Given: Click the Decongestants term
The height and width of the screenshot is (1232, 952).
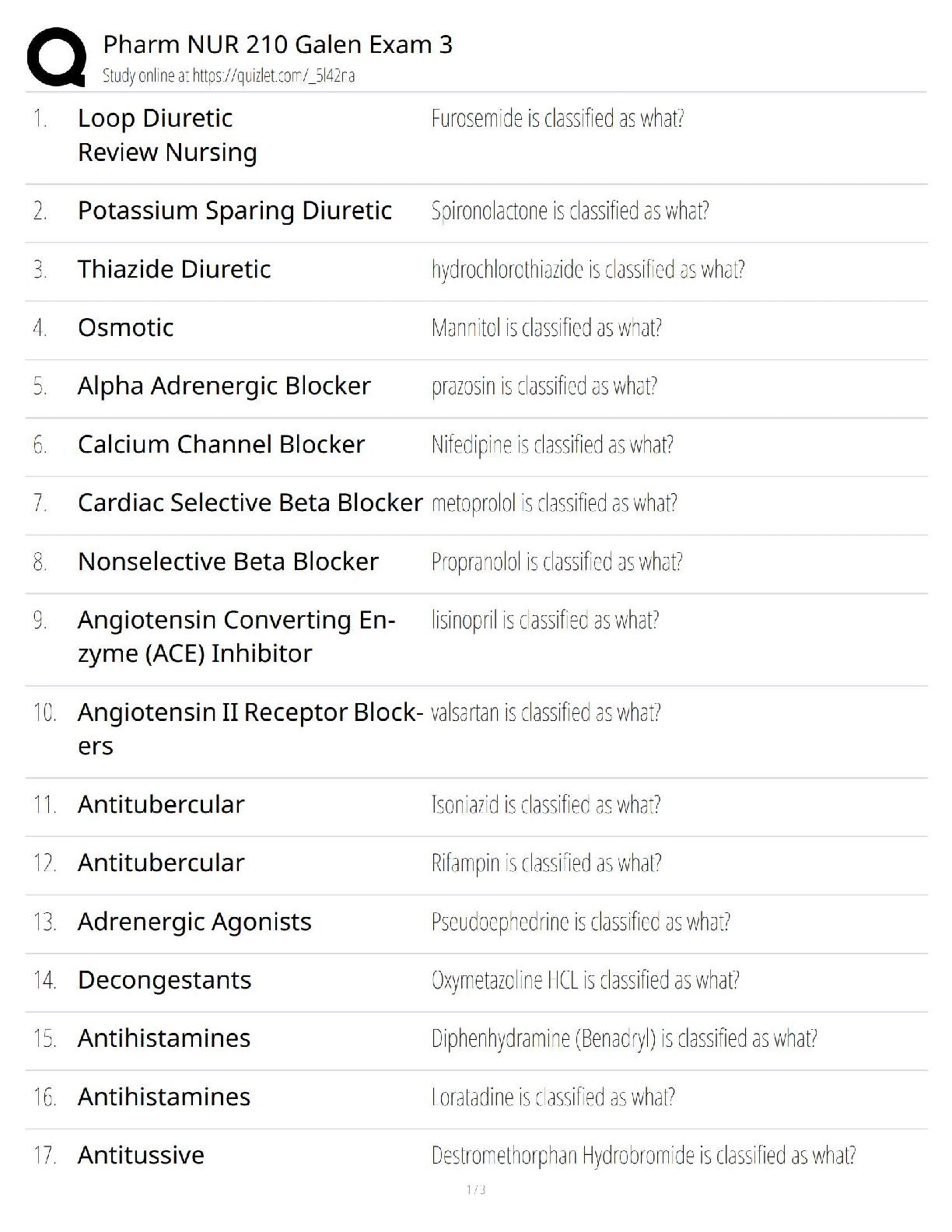Looking at the screenshot, I should 164,980.
